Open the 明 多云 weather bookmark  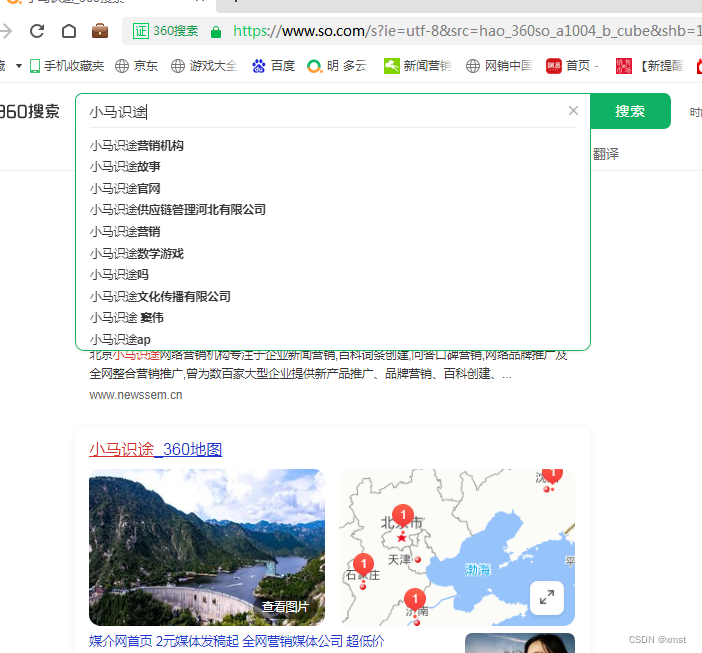337,66
